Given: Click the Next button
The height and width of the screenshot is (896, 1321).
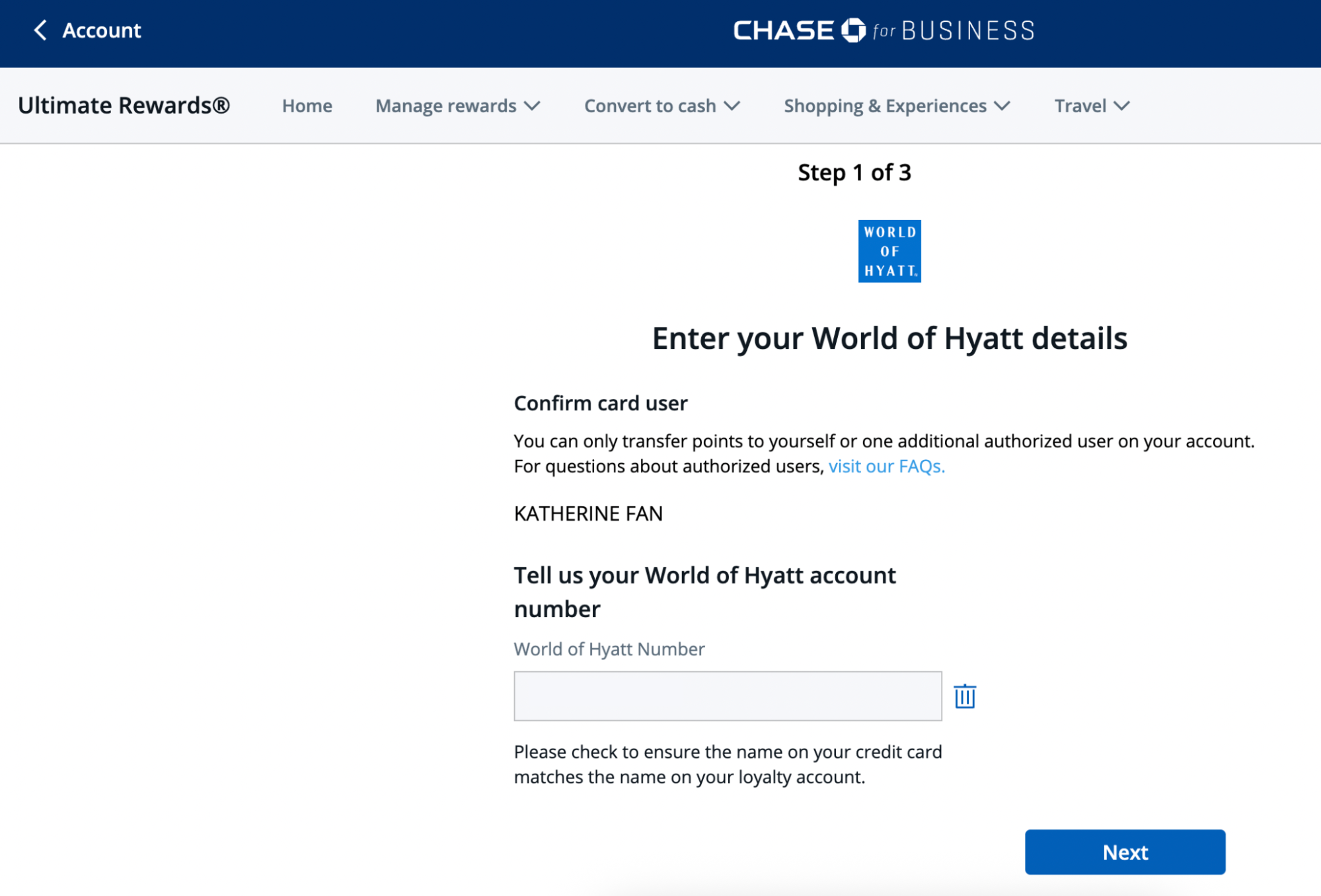Looking at the screenshot, I should click(x=1124, y=852).
